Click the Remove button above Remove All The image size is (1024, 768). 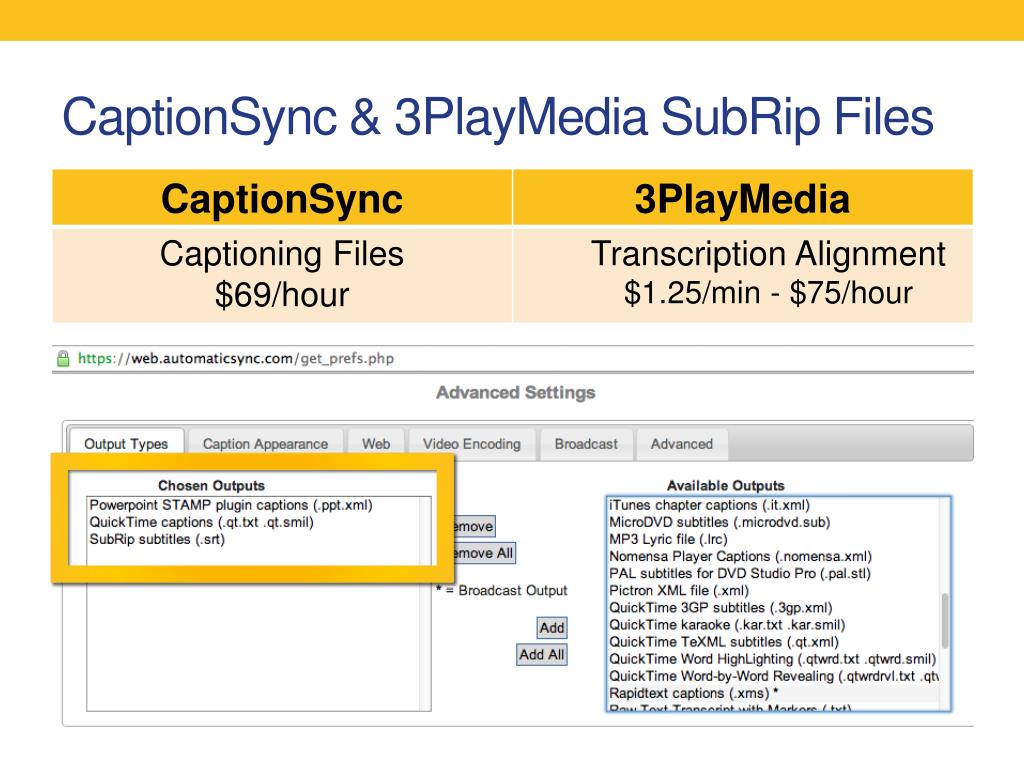pos(475,526)
